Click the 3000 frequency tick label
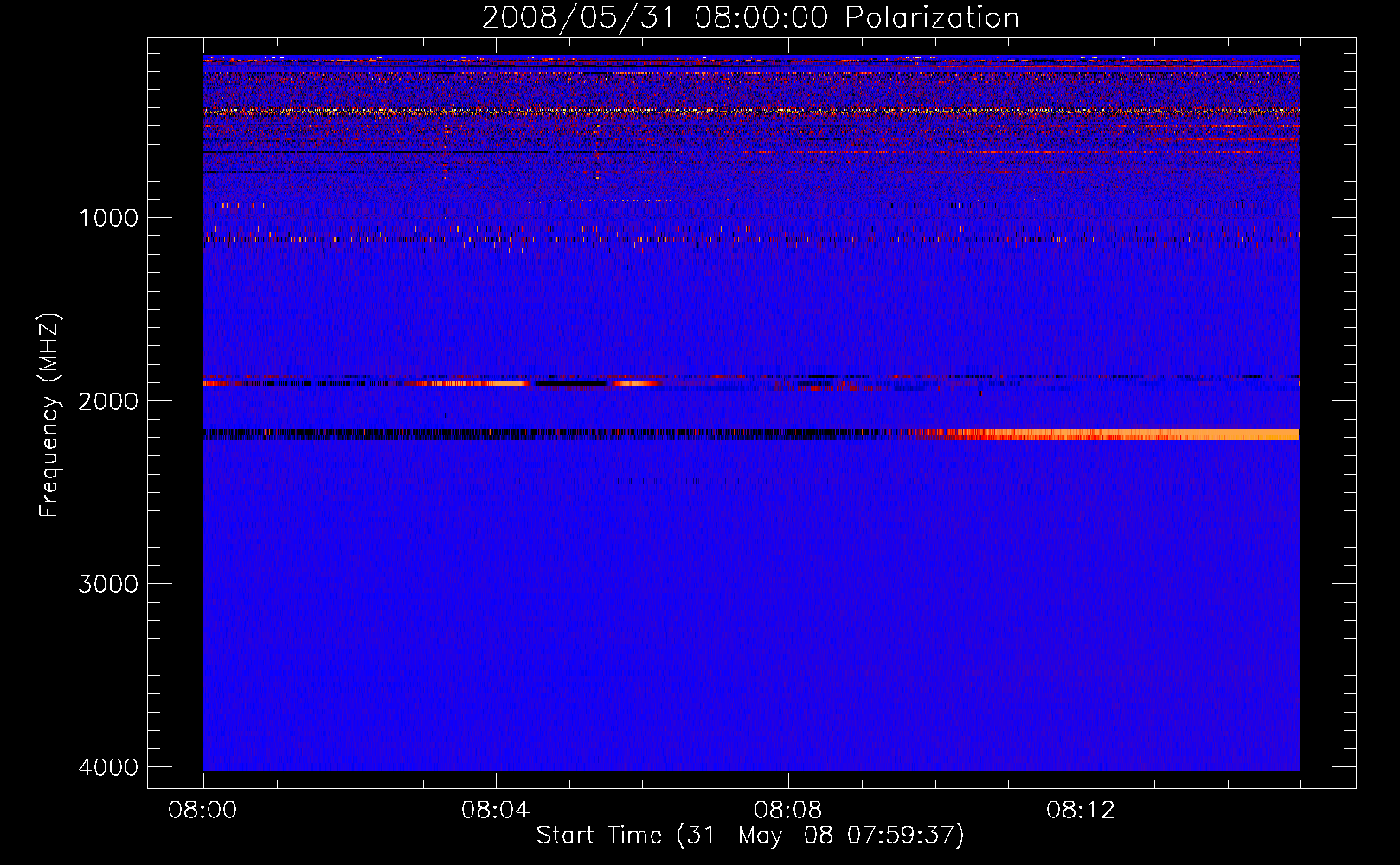The height and width of the screenshot is (865, 1400). tap(108, 584)
